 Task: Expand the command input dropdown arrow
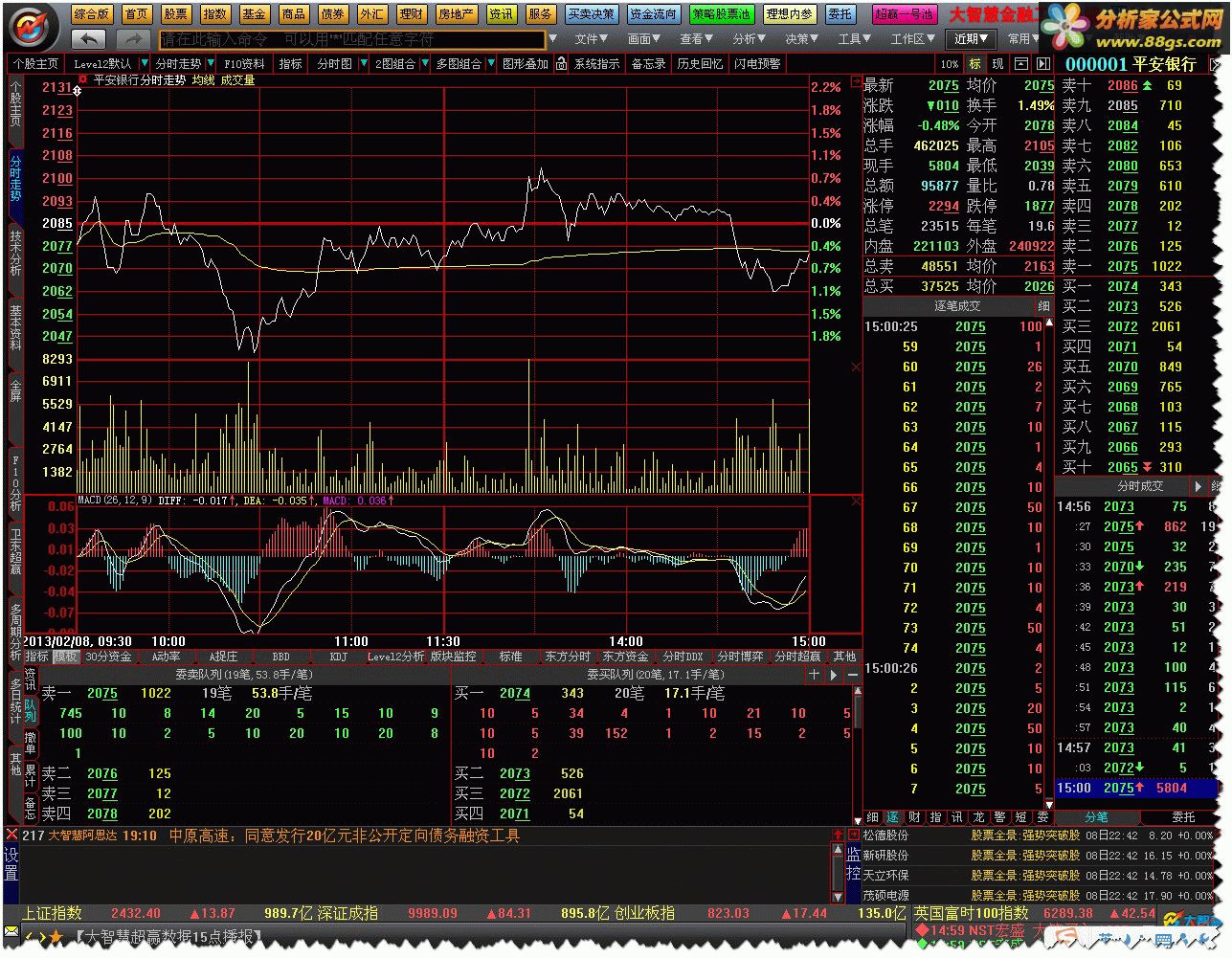tap(552, 39)
